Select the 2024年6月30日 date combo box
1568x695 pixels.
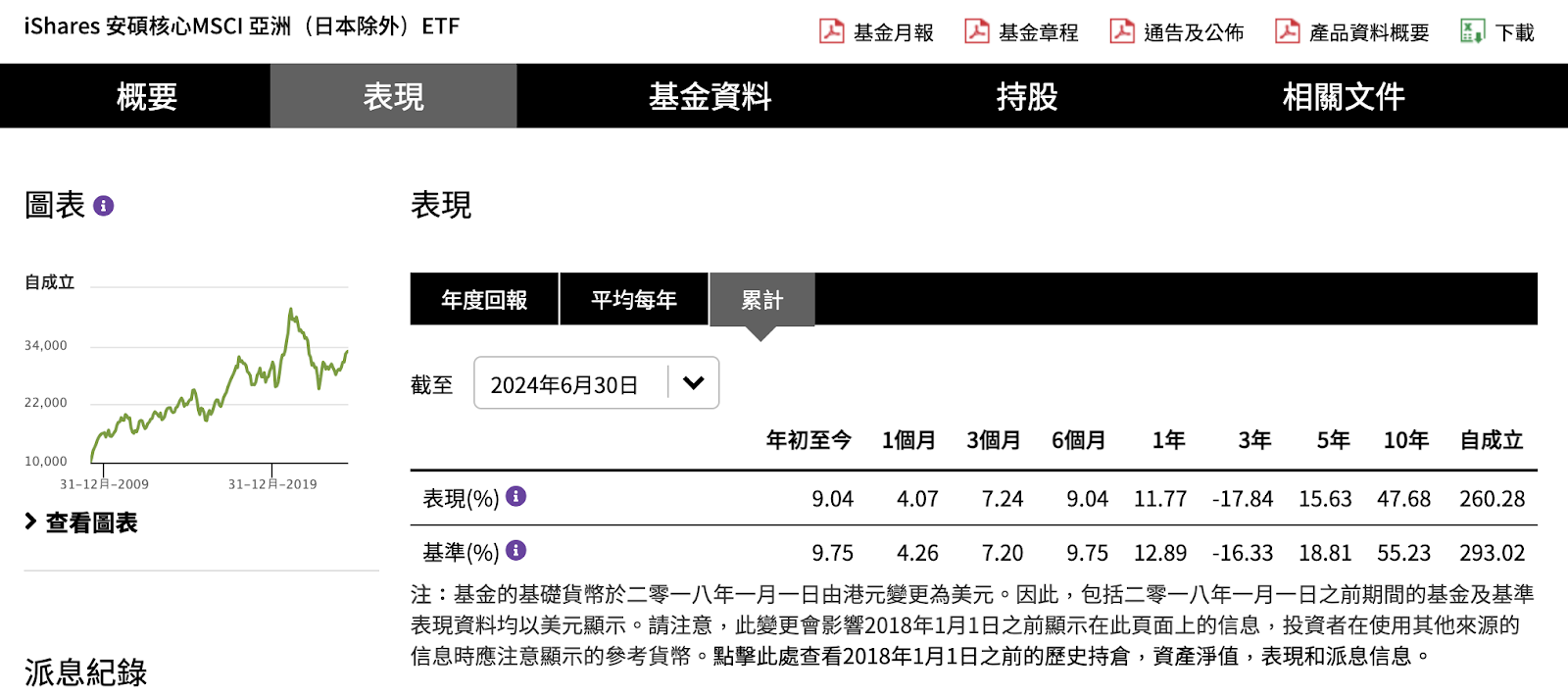pos(596,383)
